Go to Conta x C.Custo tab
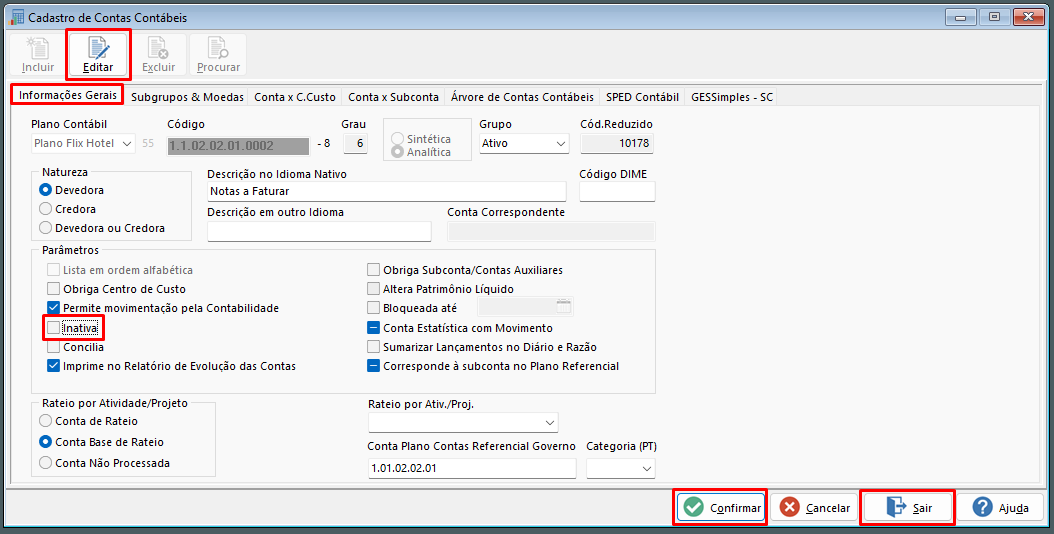Viewport: 1054px width, 534px height. pyautogui.click(x=294, y=97)
